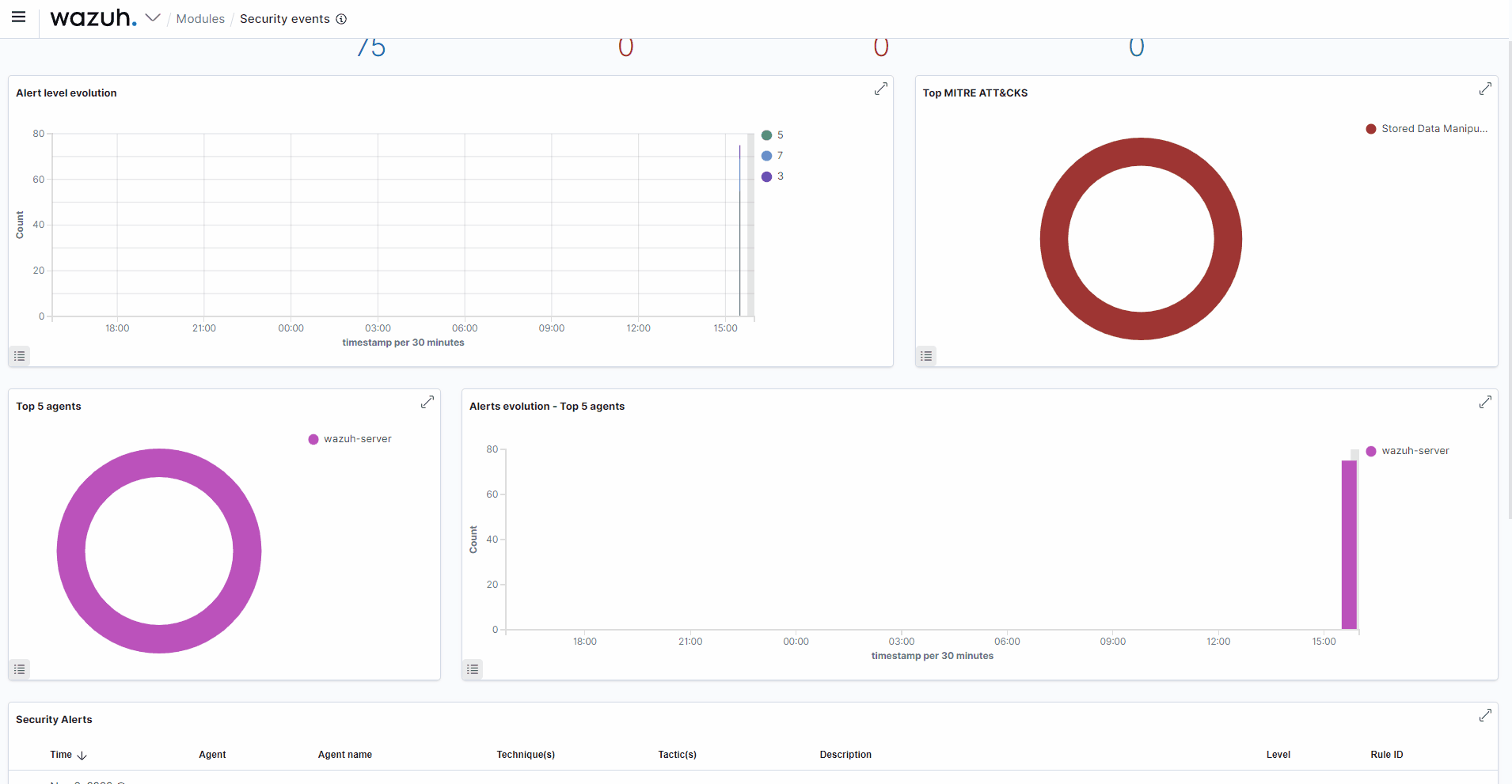The image size is (1512, 784).
Task: Expand the Top 5 agents panel
Action: 427,402
